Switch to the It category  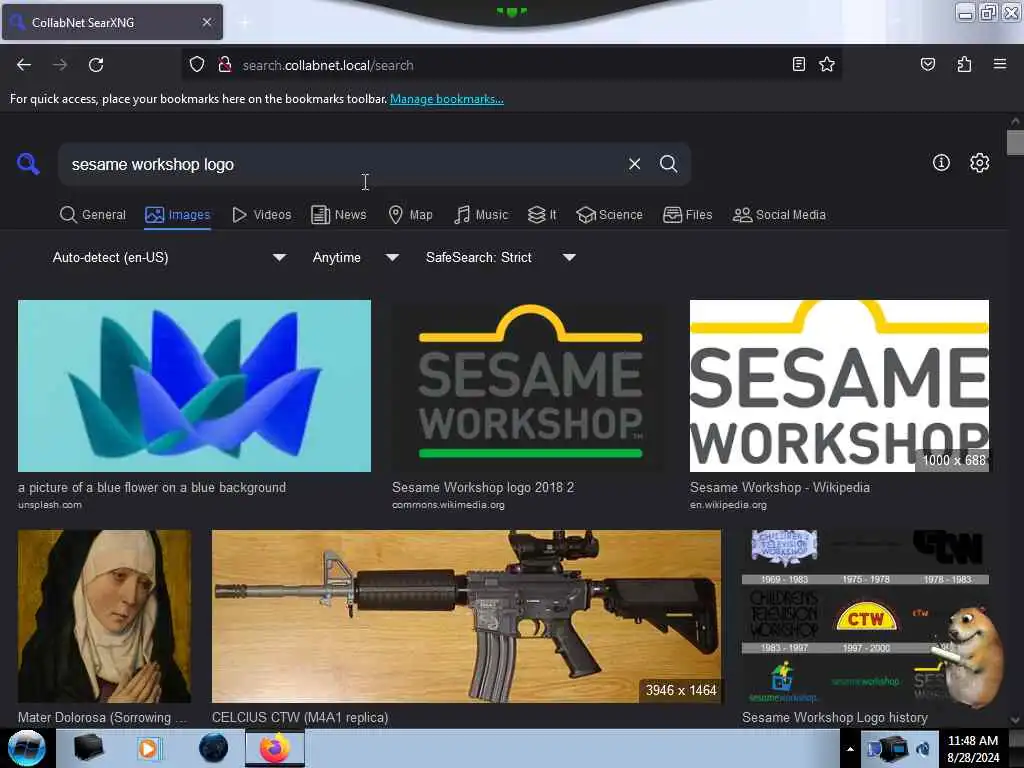tap(542, 215)
